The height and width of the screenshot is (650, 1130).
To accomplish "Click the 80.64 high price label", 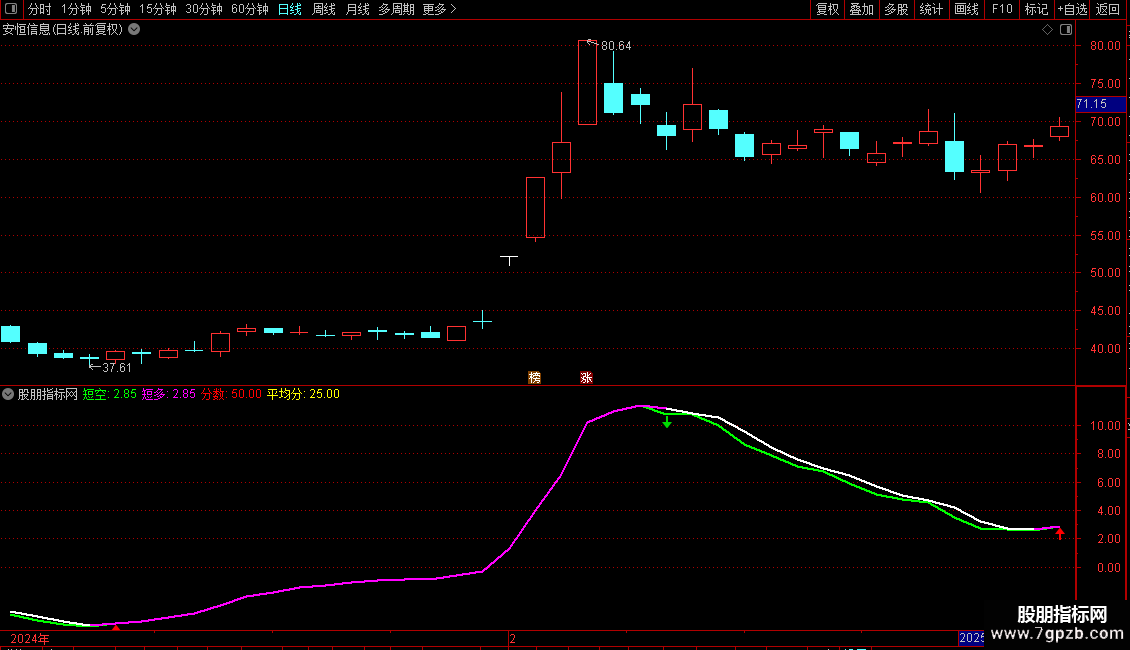I will (615, 46).
